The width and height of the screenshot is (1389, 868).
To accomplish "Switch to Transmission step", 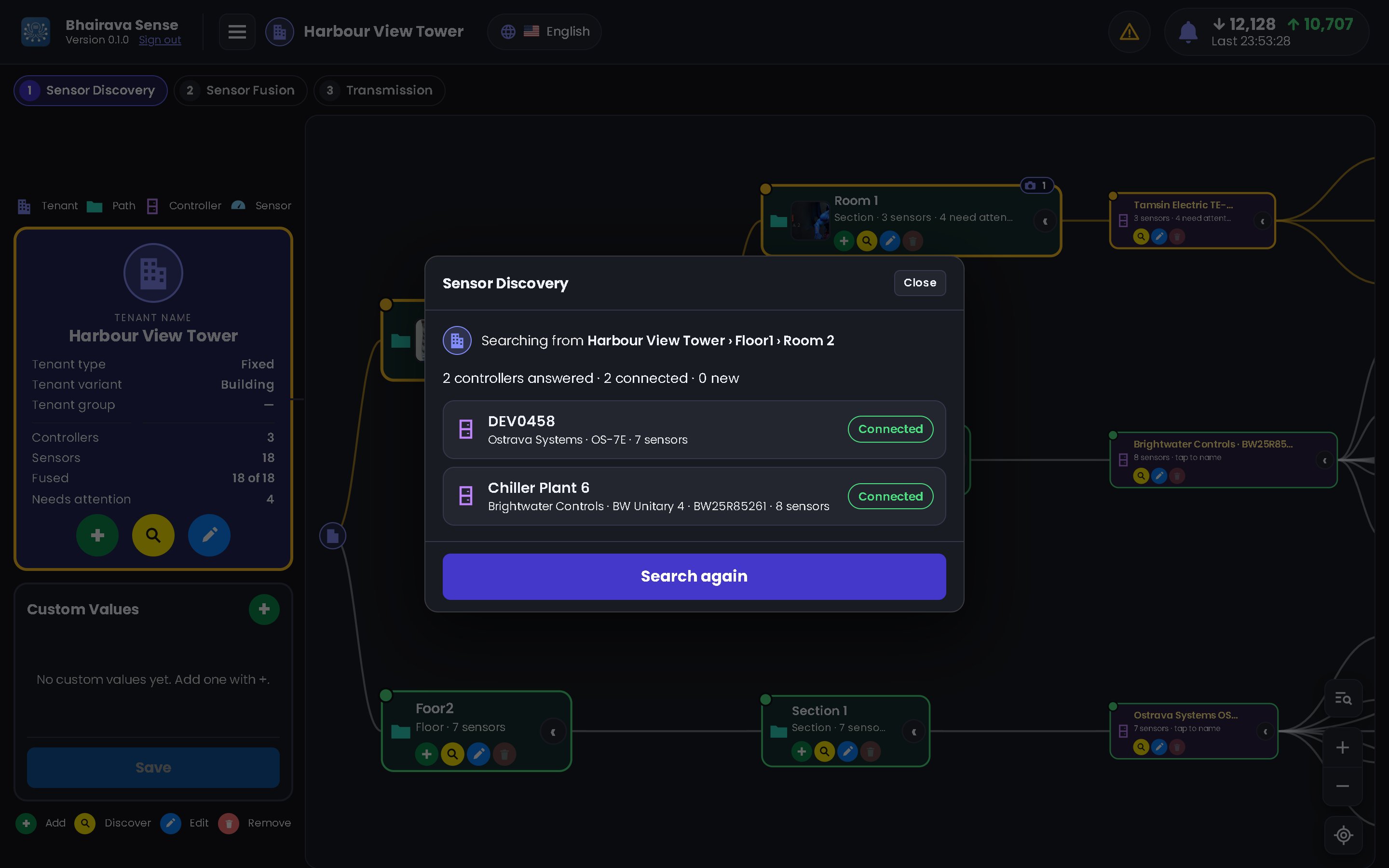I will click(380, 90).
